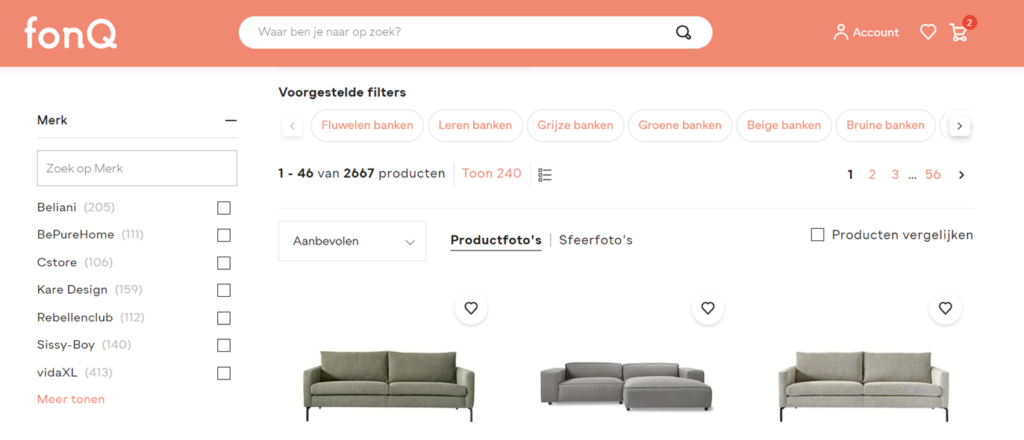Screen dimensions: 1024x440
Task: Tick the vidaXL brand checkbox
Action: pyautogui.click(x=224, y=373)
